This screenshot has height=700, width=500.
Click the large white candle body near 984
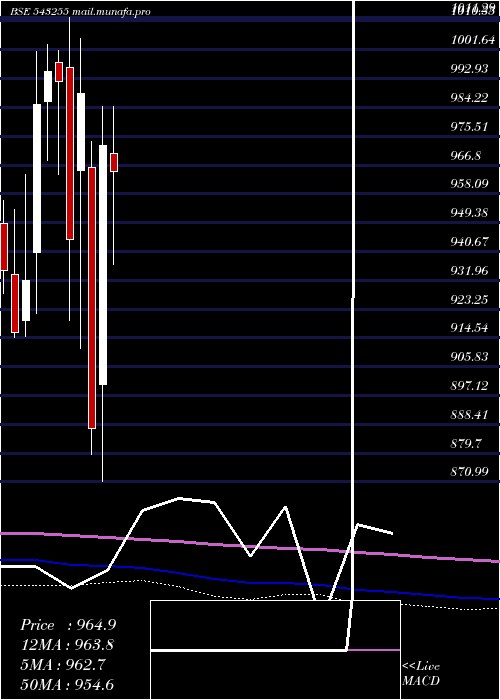[37, 179]
